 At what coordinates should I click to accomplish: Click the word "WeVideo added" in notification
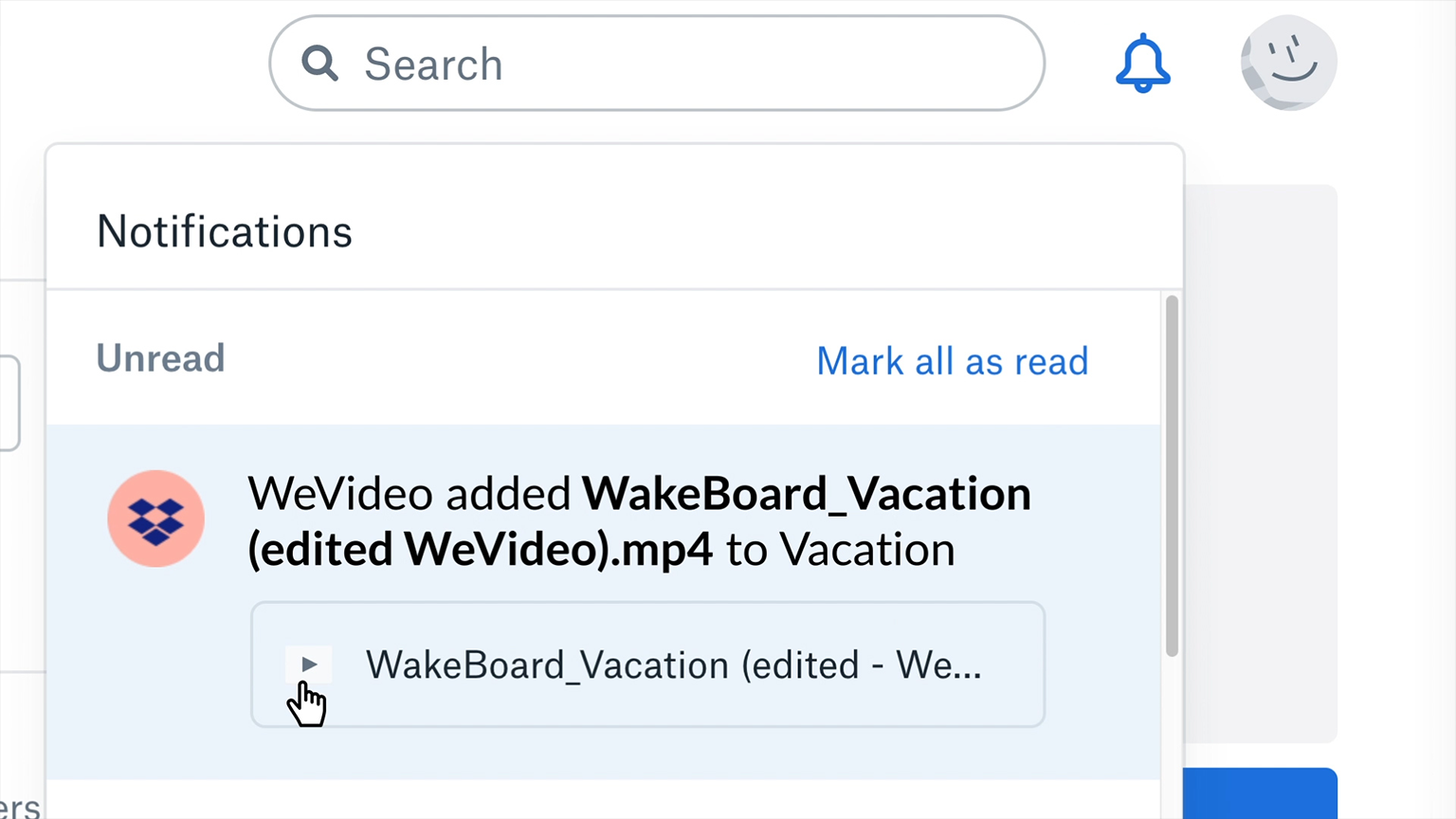(x=409, y=494)
